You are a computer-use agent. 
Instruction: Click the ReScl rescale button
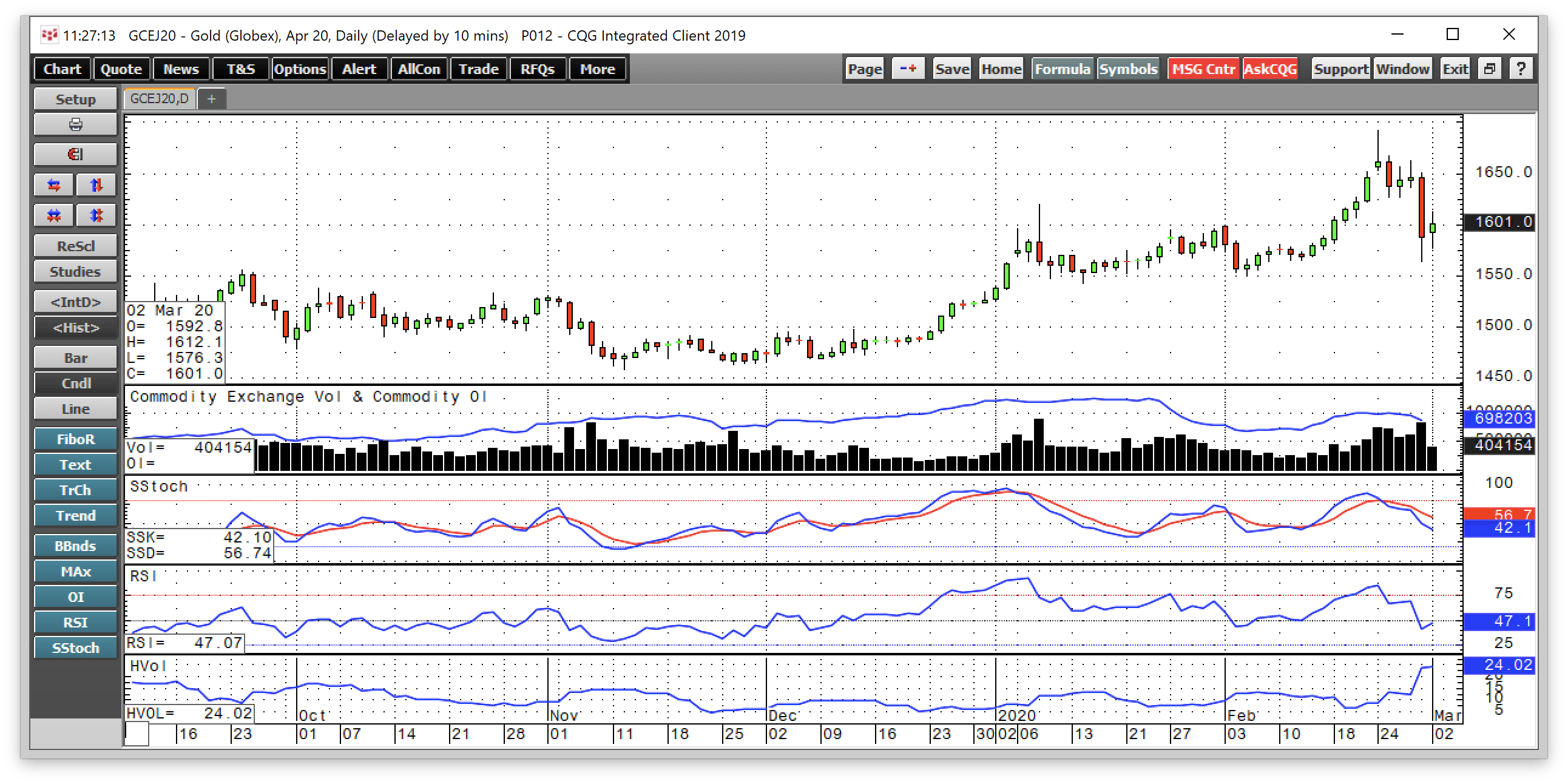[75, 246]
